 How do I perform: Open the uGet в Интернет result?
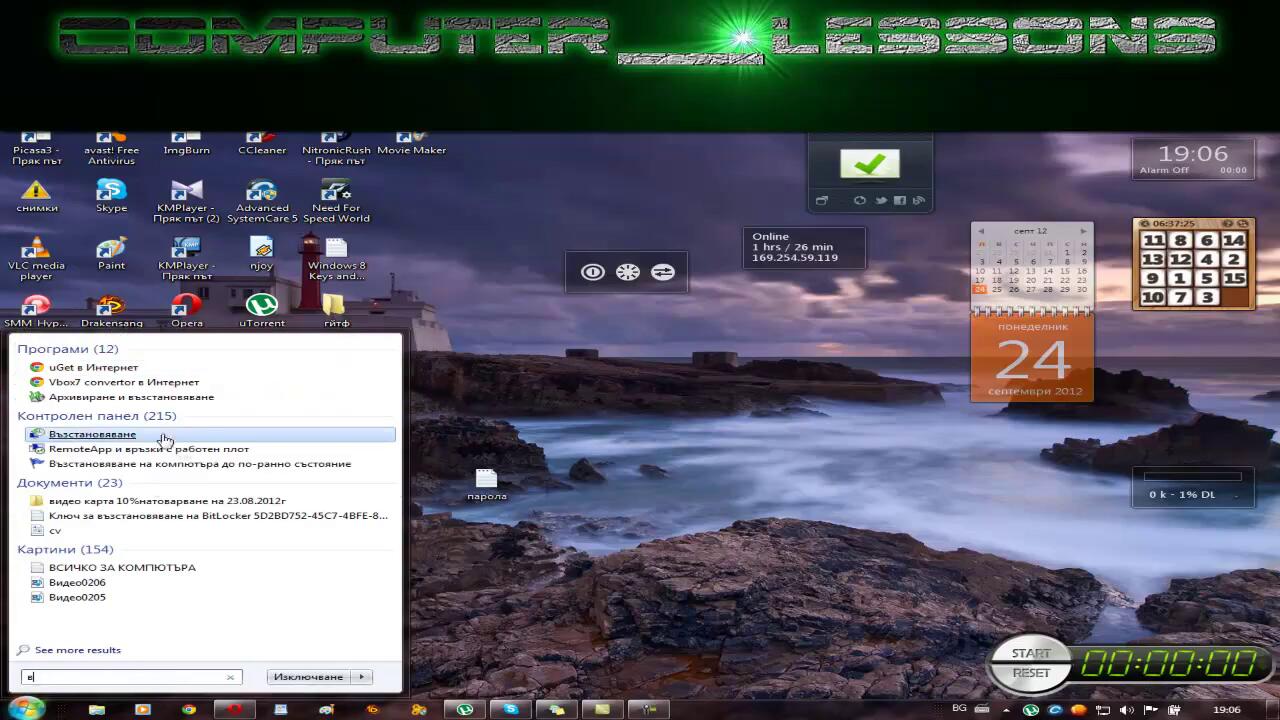pos(93,367)
